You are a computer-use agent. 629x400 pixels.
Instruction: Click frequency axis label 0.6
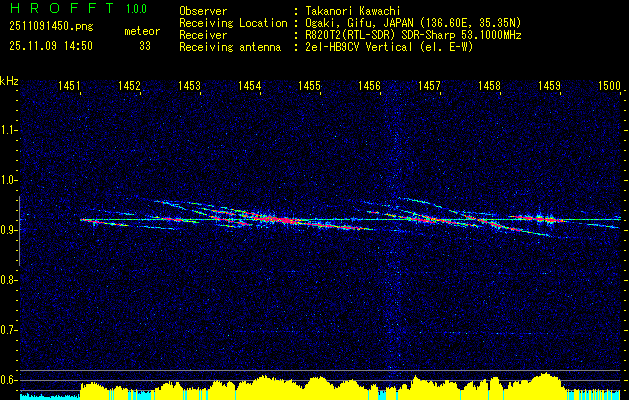(x=8, y=380)
